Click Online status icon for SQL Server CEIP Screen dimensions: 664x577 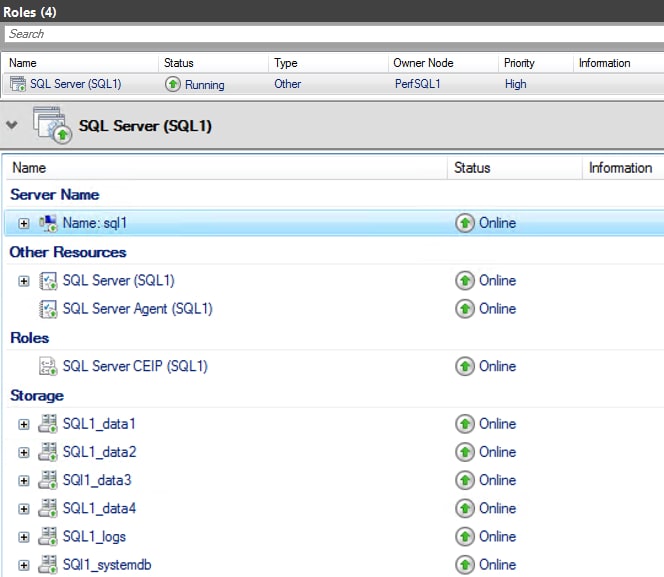(x=465, y=366)
